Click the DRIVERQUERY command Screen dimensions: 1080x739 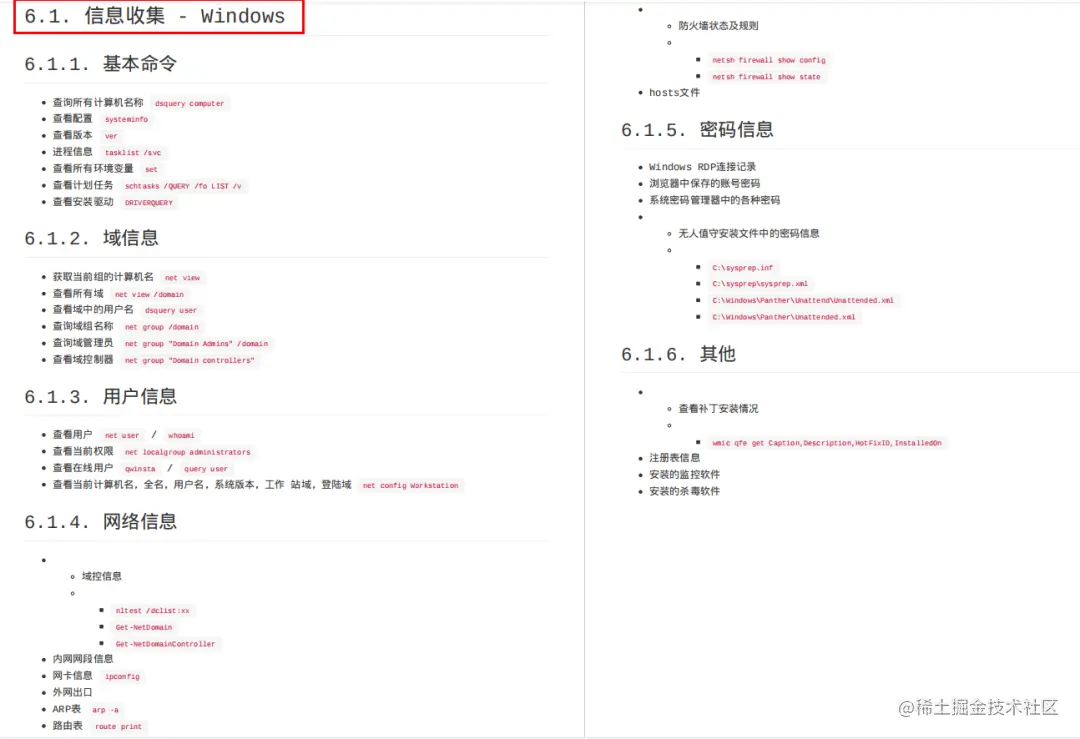(x=149, y=202)
